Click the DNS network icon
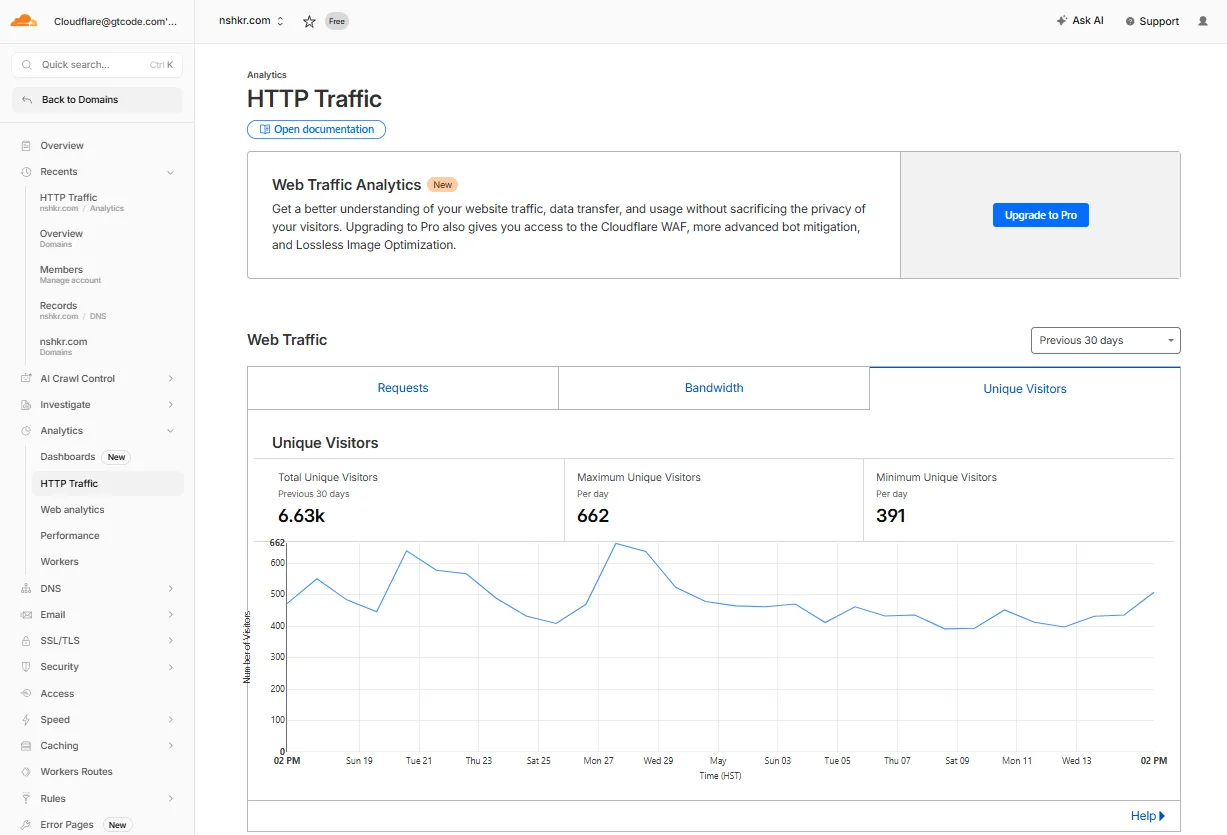The height and width of the screenshot is (835, 1227). pos(26,589)
